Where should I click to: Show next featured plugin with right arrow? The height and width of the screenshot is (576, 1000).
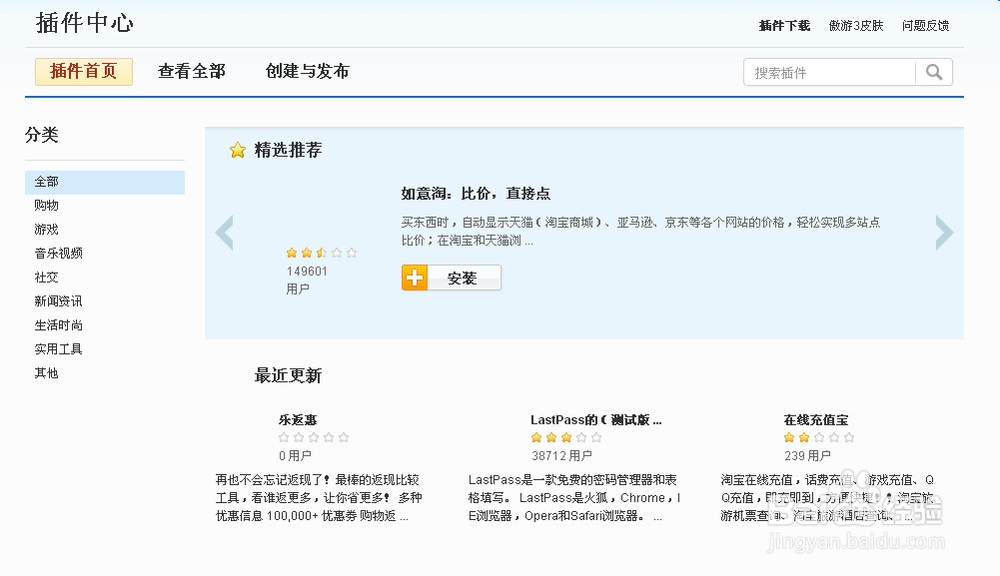click(x=944, y=233)
